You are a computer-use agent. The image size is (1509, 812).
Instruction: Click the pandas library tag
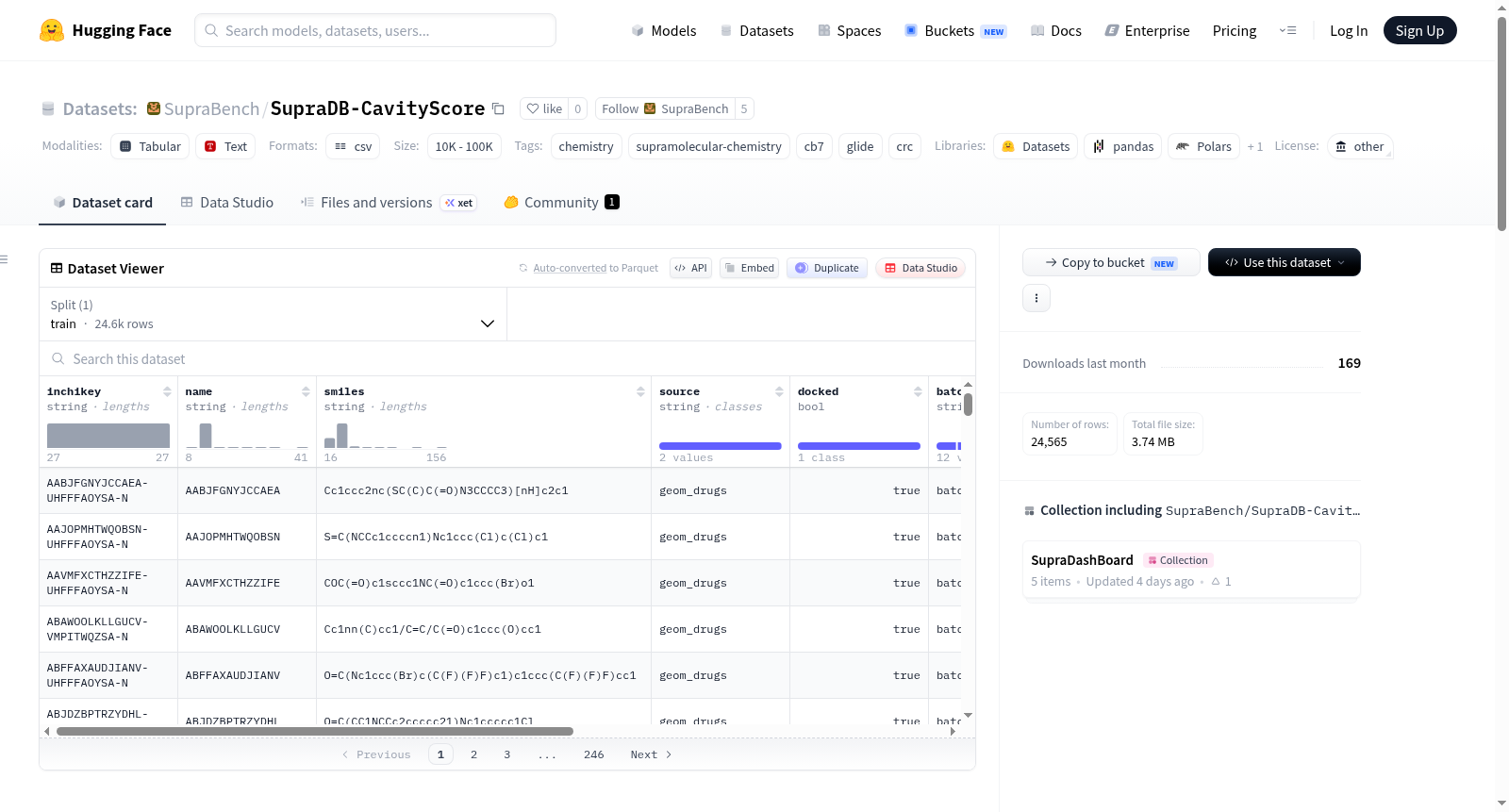pyautogui.click(x=1123, y=146)
